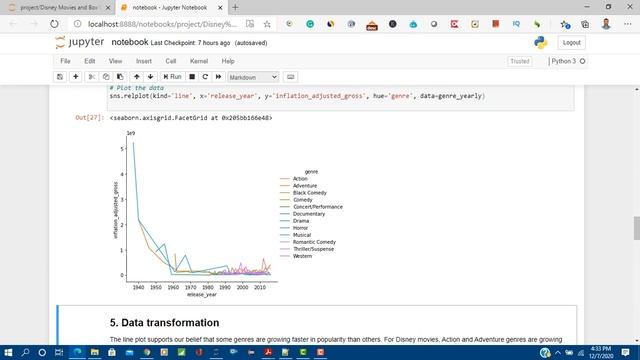Open browser collections icon

click(585, 24)
